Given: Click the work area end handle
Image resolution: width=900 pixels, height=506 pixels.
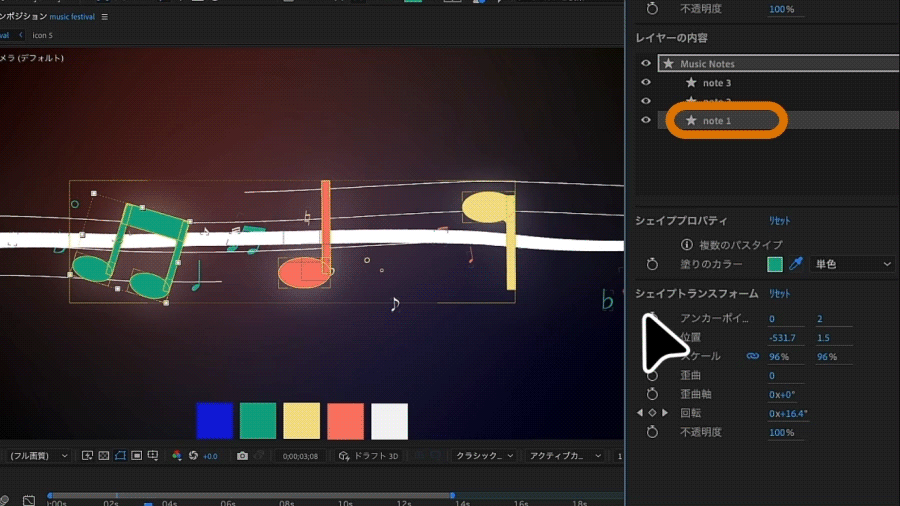Looking at the screenshot, I should tap(452, 495).
